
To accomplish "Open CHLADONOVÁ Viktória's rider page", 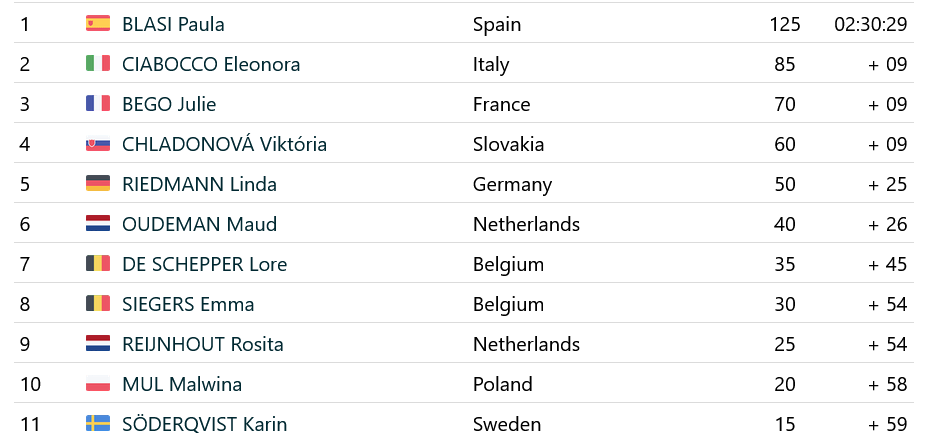I will [x=224, y=144].
